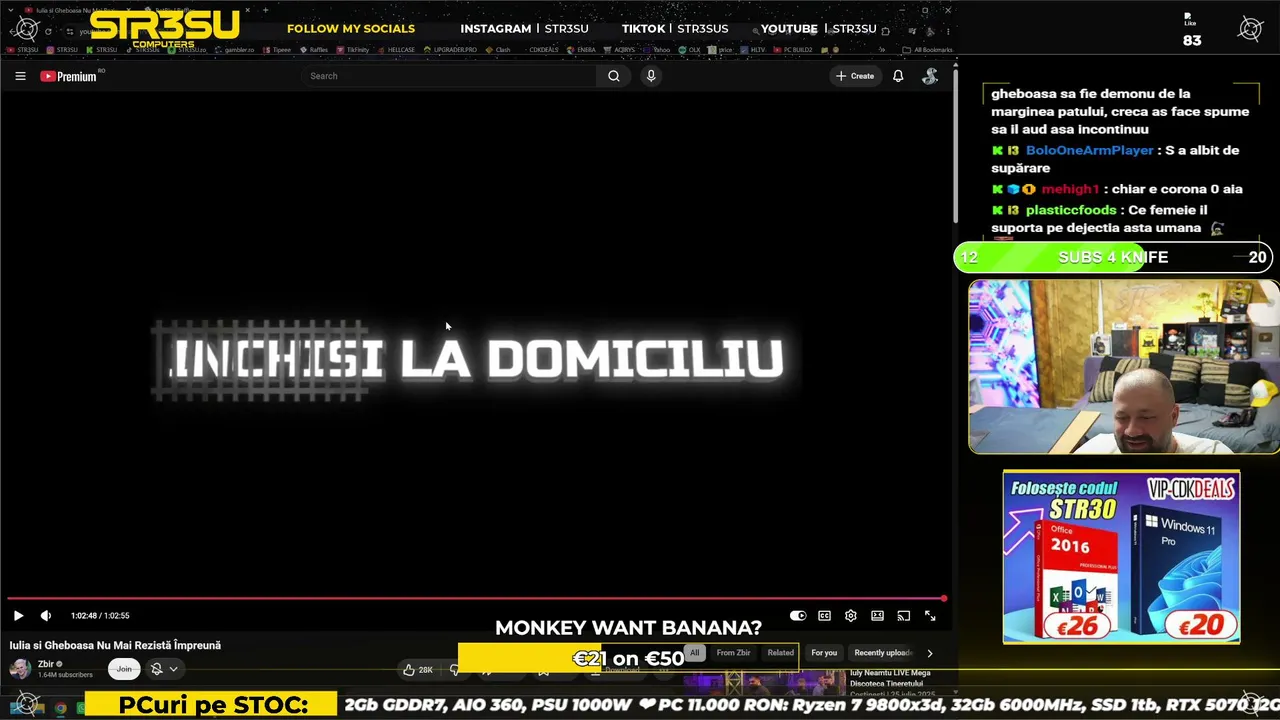Open the HELLCASE bookmark
Screen dimensions: 1280x720
click(x=397, y=49)
